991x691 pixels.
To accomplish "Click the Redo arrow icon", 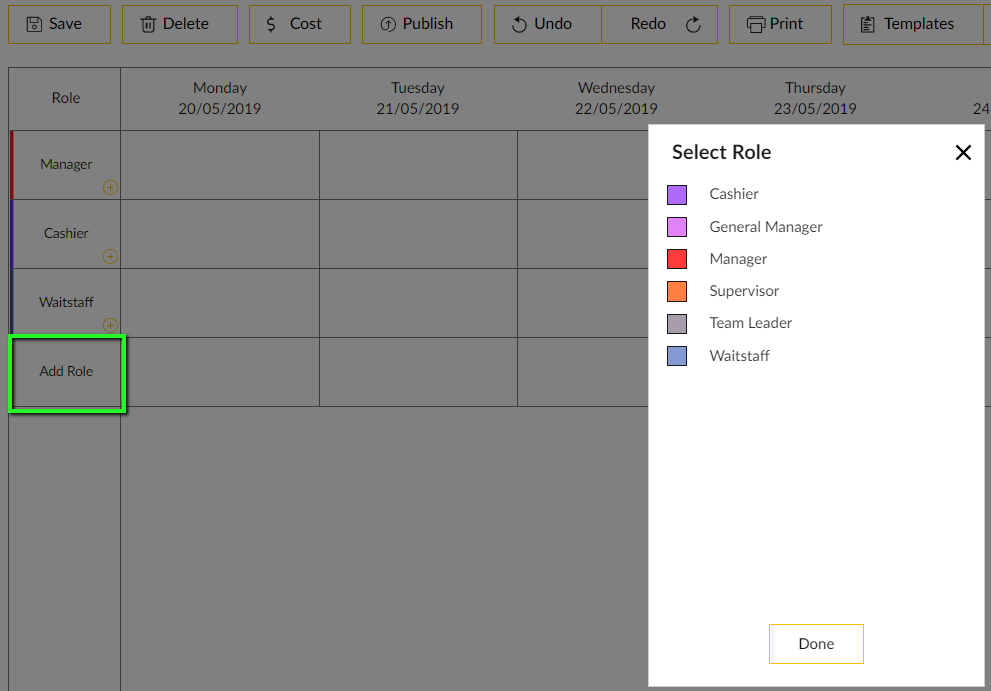I will tap(692, 24).
